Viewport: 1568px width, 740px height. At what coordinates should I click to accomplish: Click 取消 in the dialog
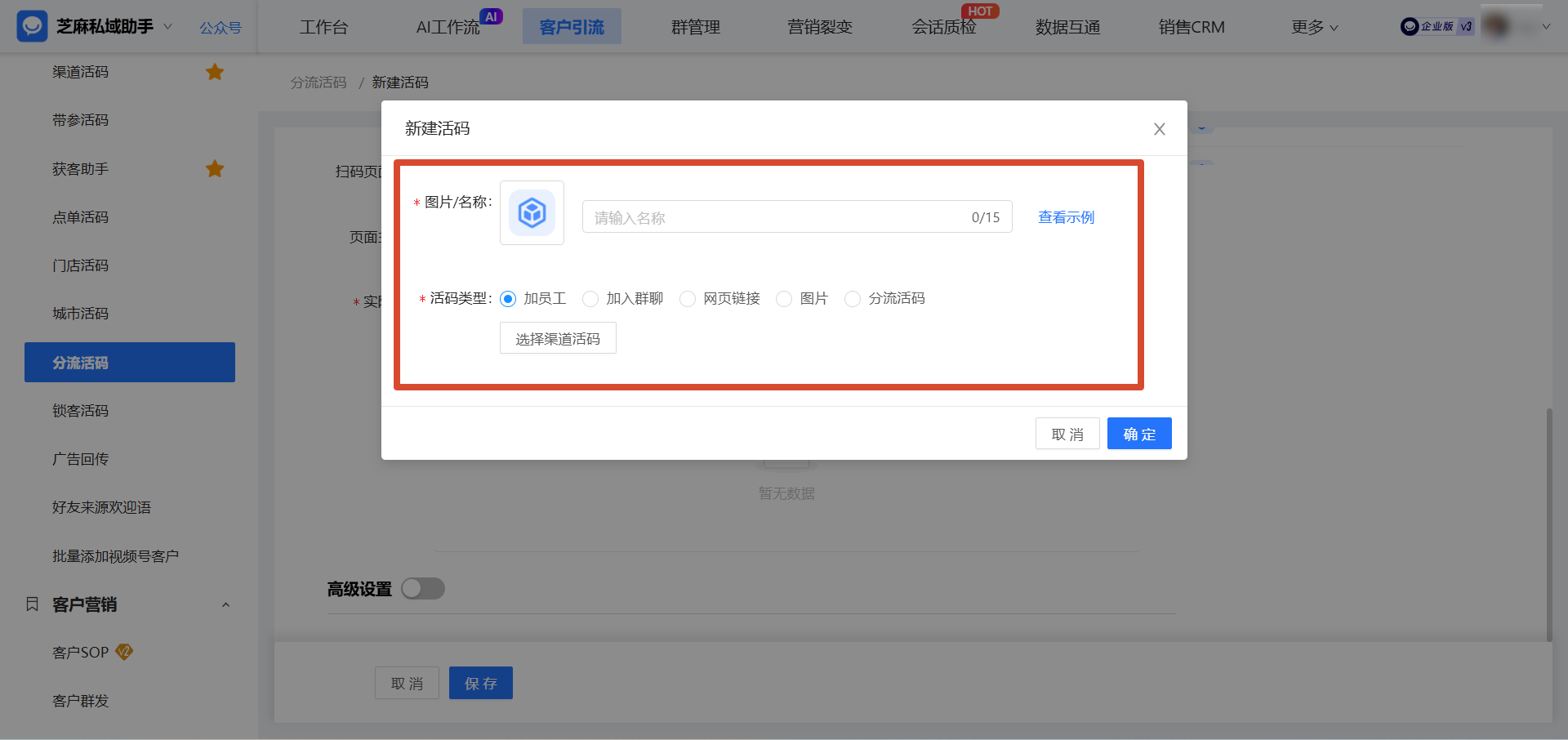(x=1067, y=434)
